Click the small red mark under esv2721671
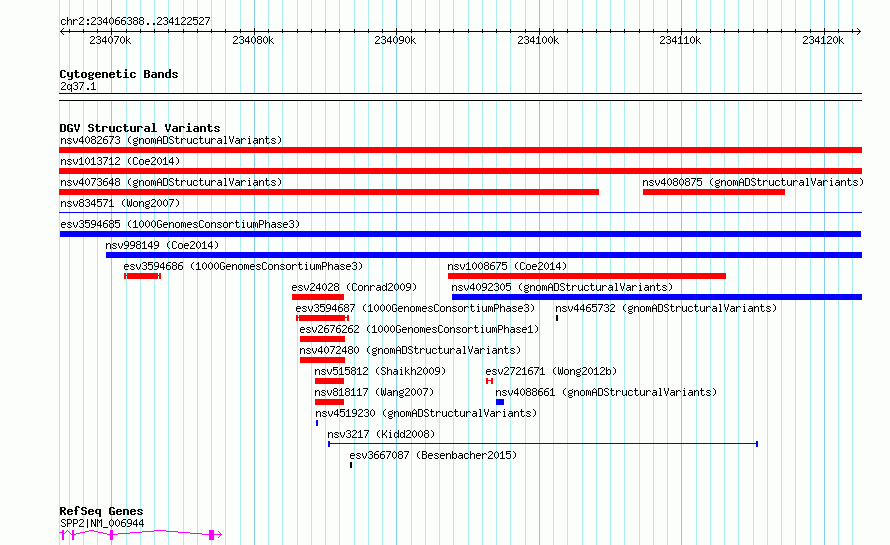Viewport: 890px width, 545px height. click(x=489, y=381)
